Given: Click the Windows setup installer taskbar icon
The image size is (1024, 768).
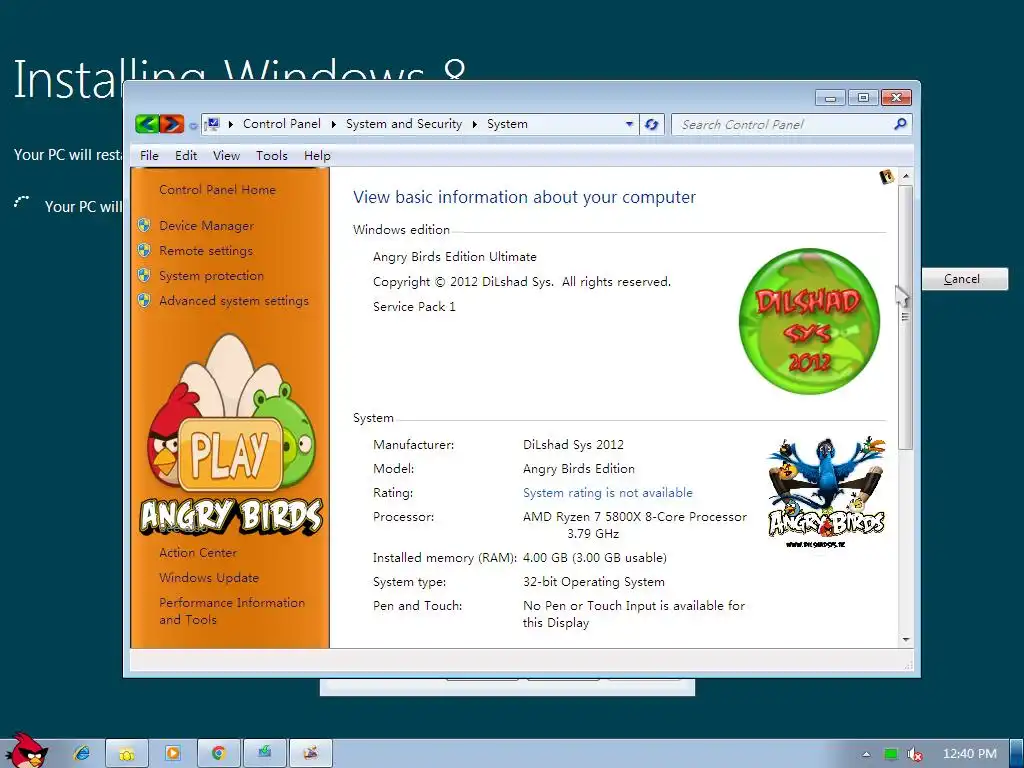Looking at the screenshot, I should [264, 754].
